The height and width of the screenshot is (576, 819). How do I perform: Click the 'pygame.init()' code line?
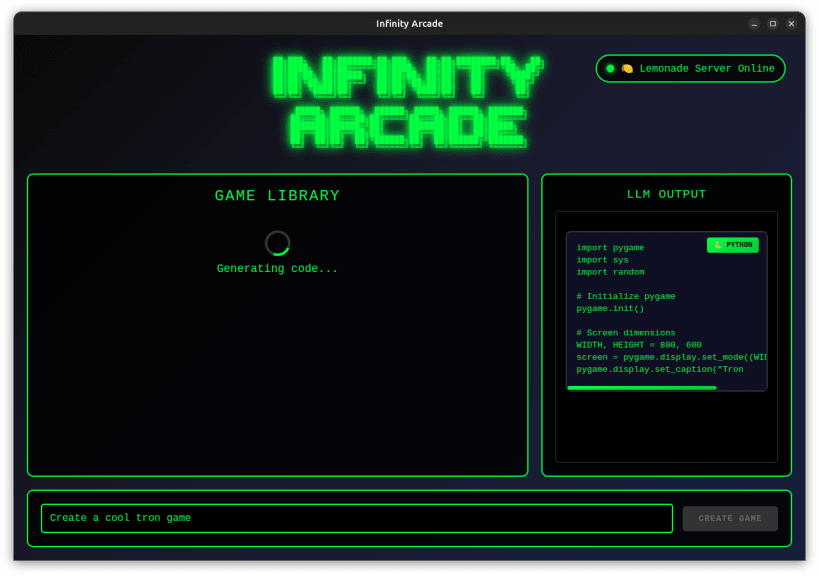(610, 308)
